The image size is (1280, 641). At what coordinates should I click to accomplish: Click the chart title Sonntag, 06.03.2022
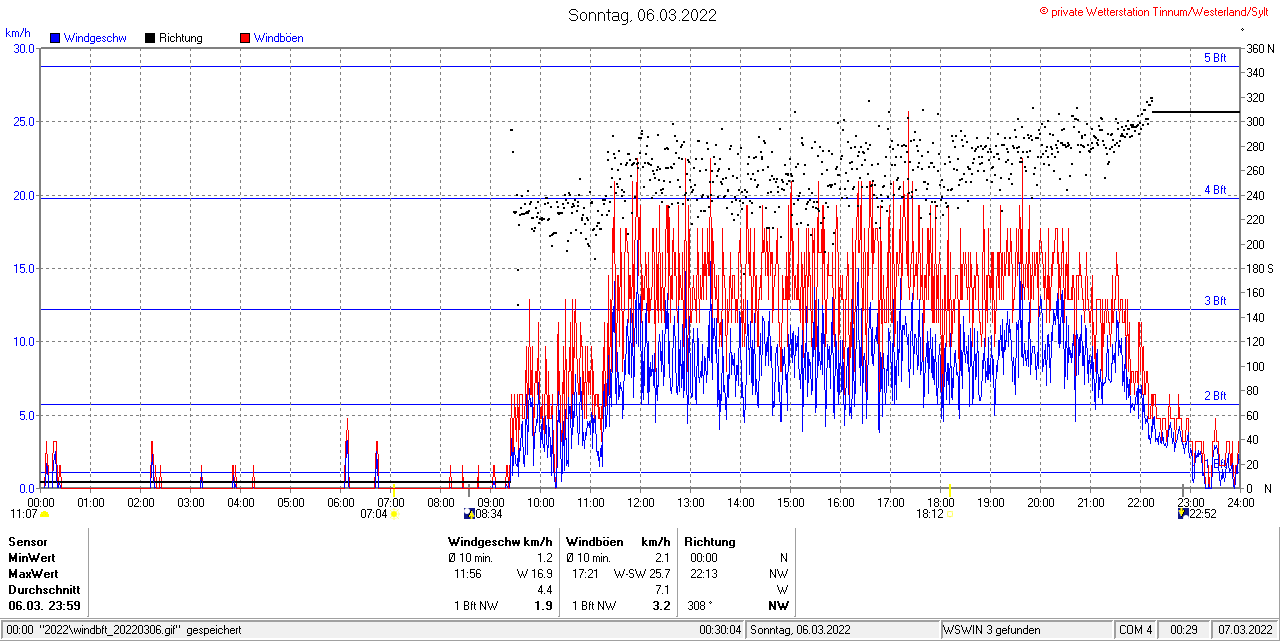[642, 15]
